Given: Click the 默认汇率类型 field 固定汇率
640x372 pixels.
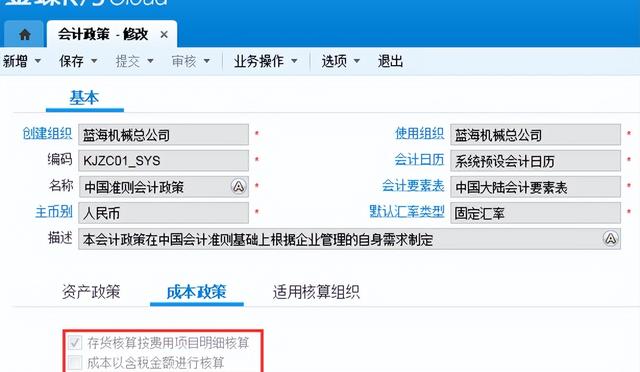Looking at the screenshot, I should coord(536,213).
